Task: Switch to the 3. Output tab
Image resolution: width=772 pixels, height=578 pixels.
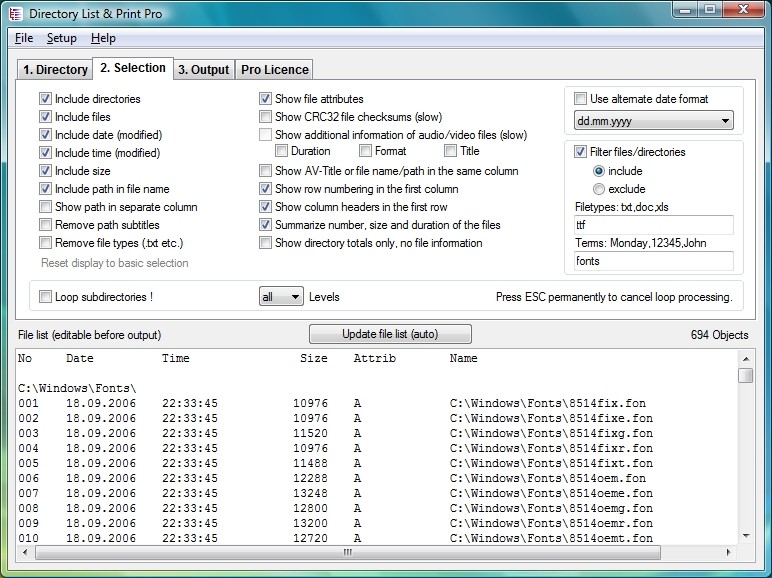Action: pyautogui.click(x=203, y=70)
